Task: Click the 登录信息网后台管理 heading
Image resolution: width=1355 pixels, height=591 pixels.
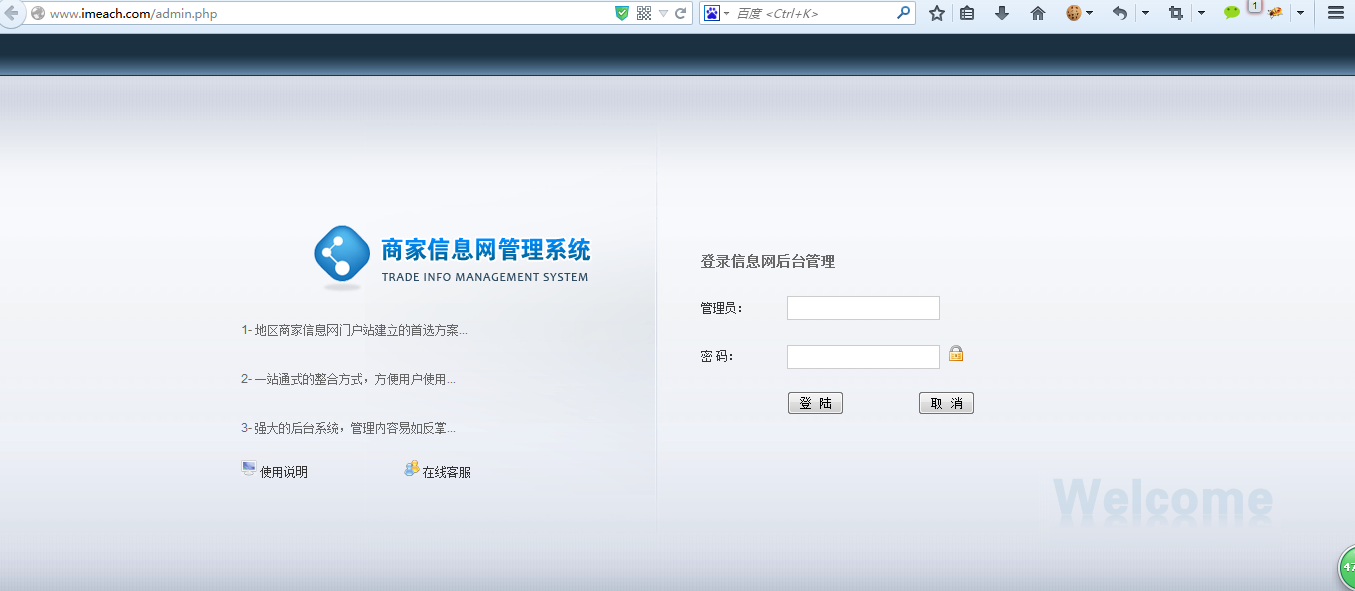Action: pos(768,261)
